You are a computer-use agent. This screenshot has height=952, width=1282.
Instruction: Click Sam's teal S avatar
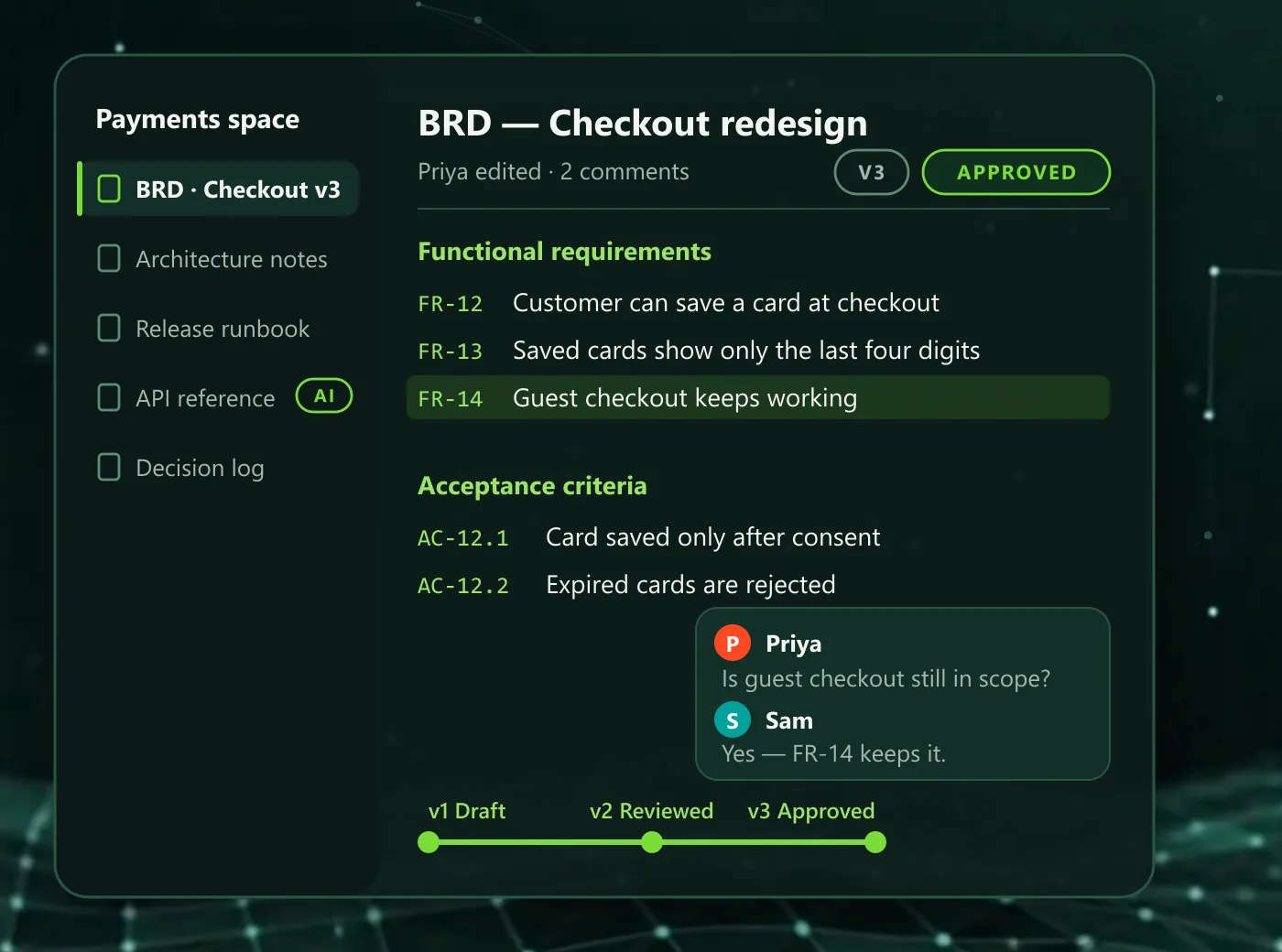[x=733, y=720]
